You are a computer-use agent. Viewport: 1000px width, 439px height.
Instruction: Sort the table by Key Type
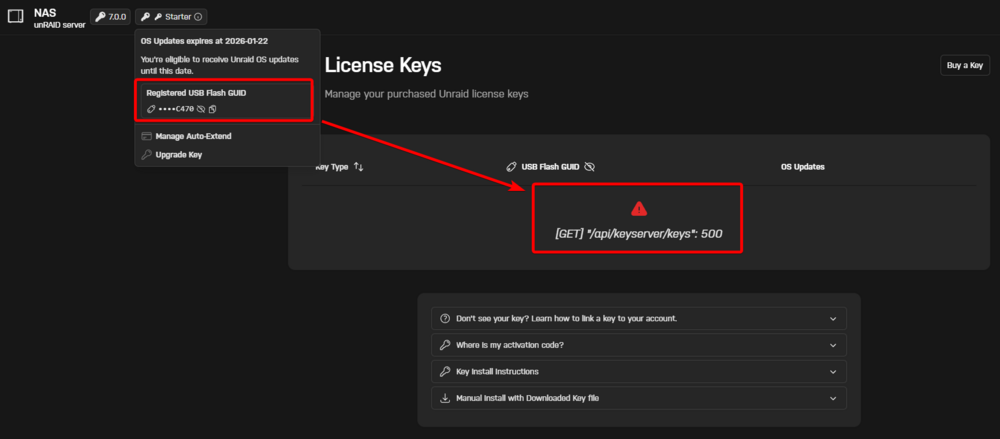tap(358, 167)
